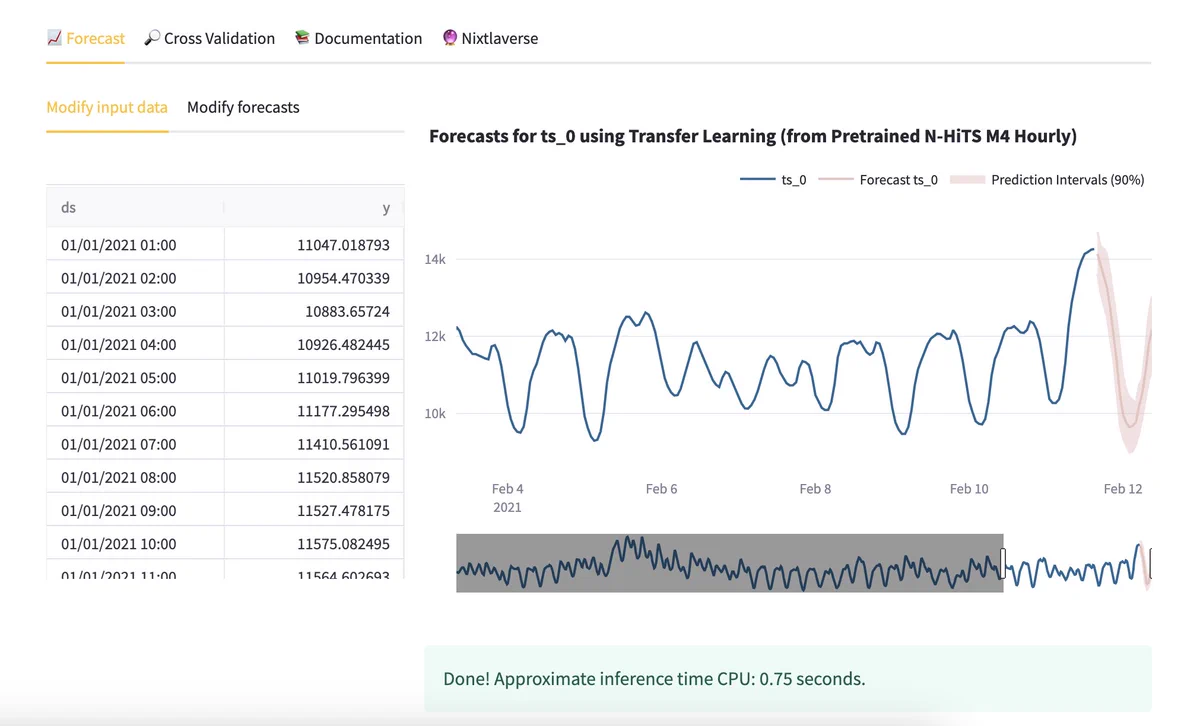Toggle the Forecast ts_0 legend entry
This screenshot has height=726, width=1200.
coord(878,180)
